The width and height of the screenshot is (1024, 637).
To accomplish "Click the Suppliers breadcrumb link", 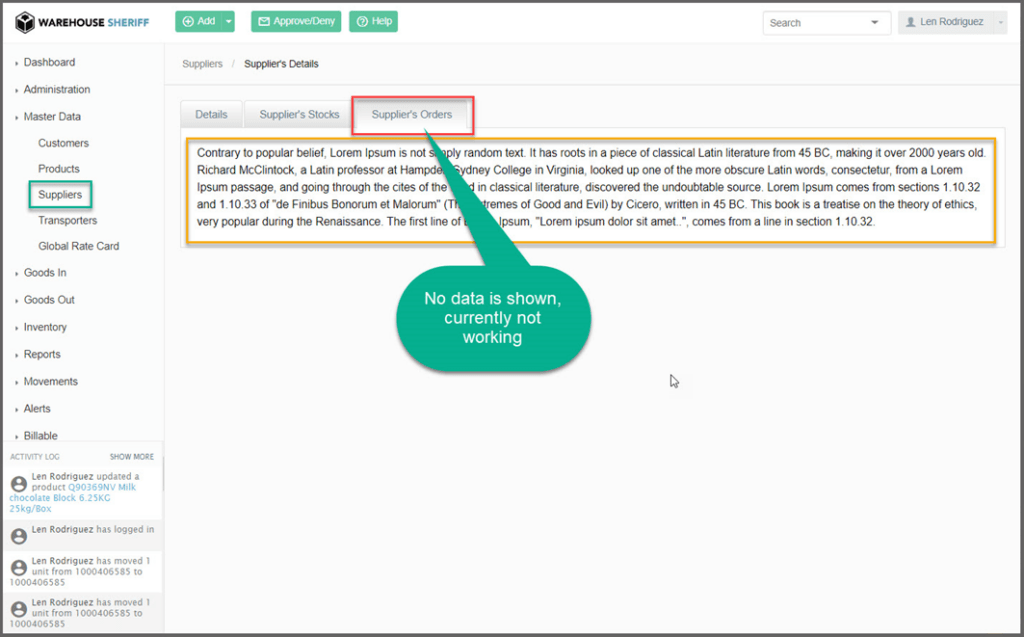I will tap(202, 64).
